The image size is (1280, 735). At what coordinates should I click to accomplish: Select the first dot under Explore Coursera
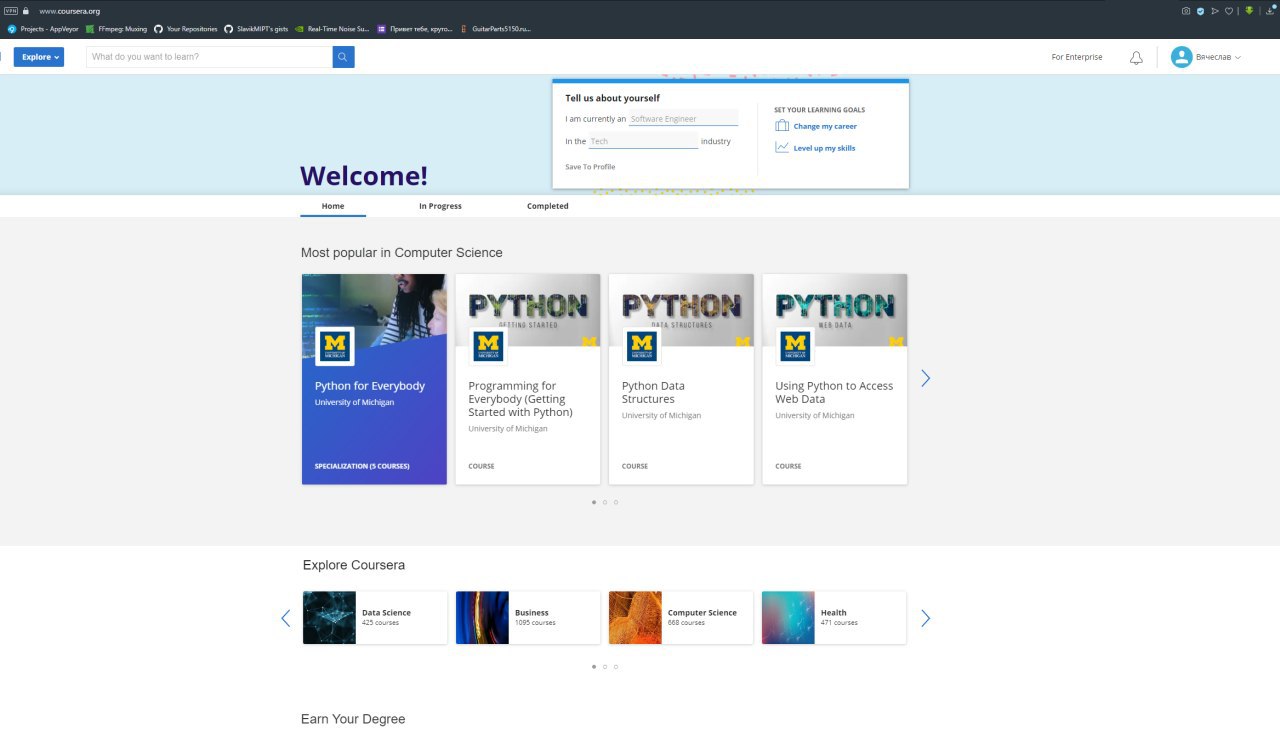[594, 666]
